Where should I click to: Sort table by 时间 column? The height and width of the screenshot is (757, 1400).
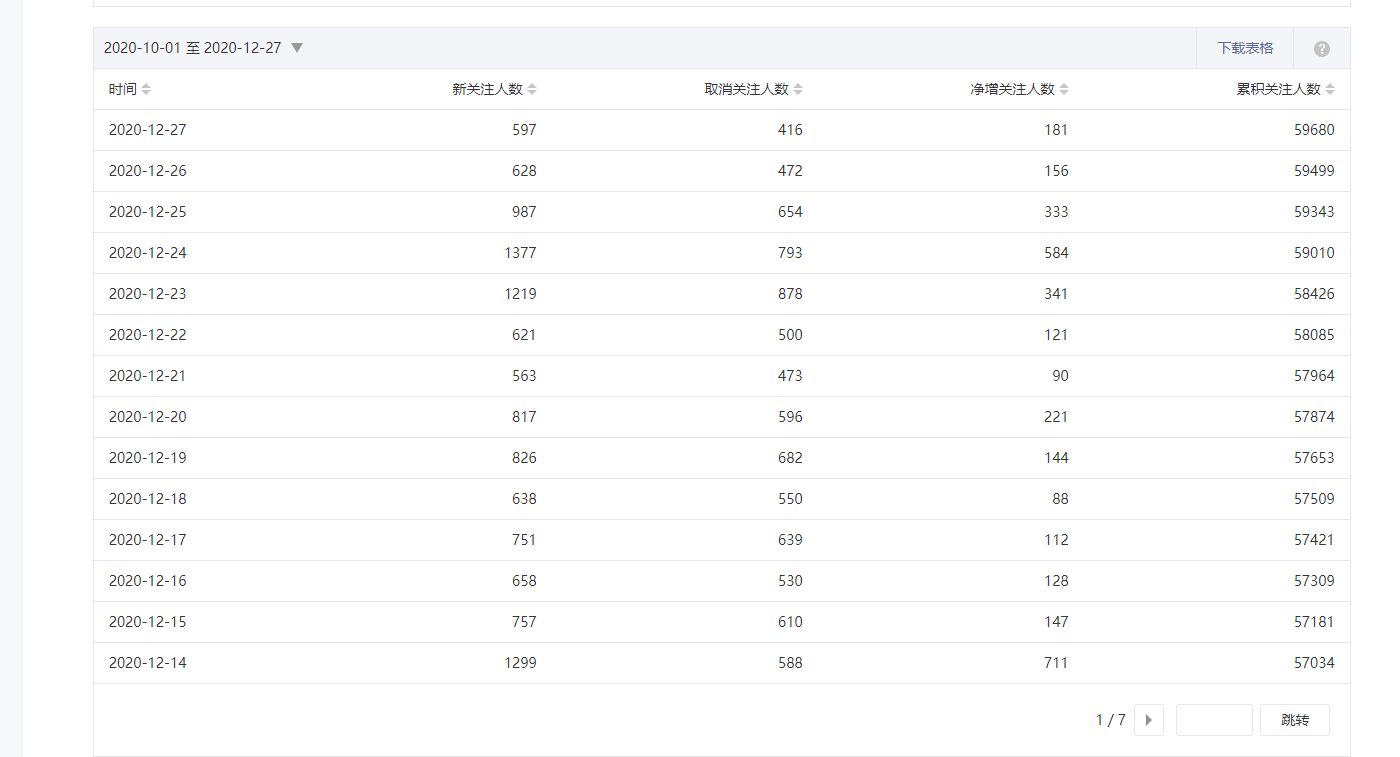click(146, 89)
